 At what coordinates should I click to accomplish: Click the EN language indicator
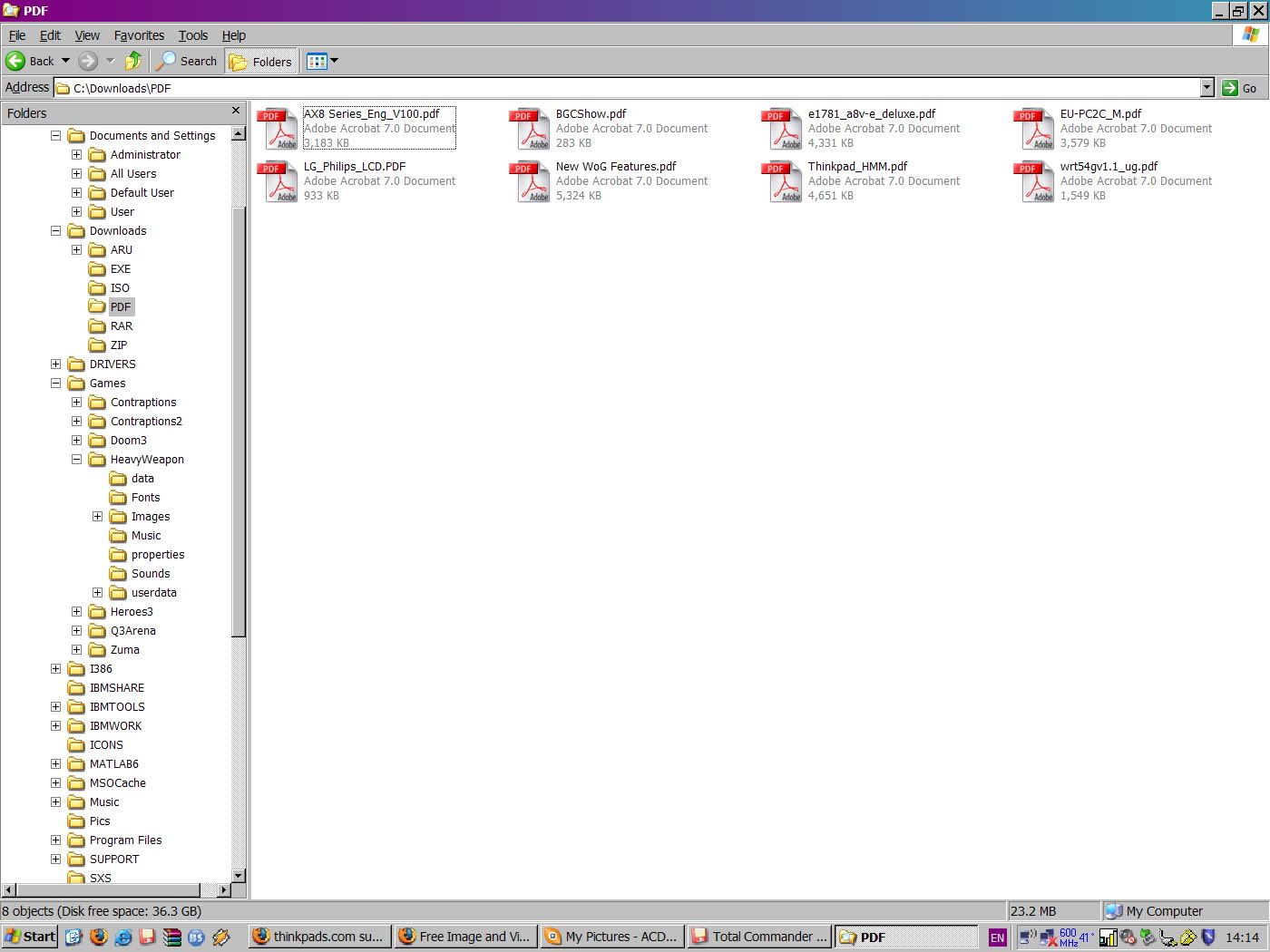(x=997, y=937)
